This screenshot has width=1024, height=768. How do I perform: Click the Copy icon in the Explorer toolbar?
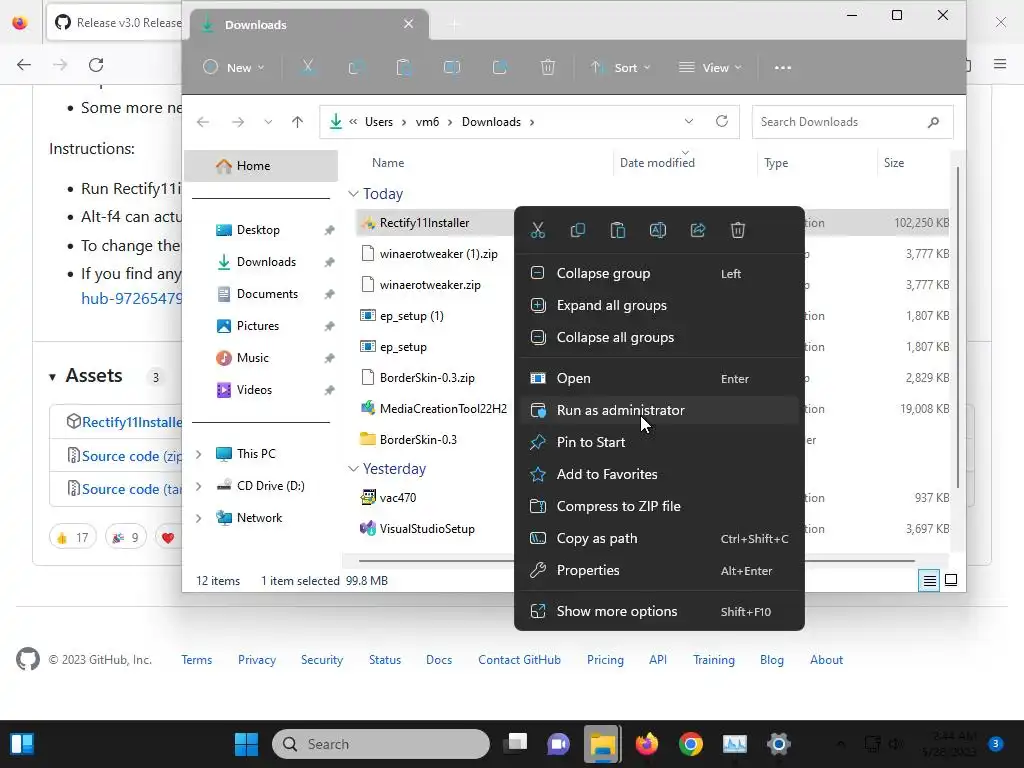tap(356, 67)
